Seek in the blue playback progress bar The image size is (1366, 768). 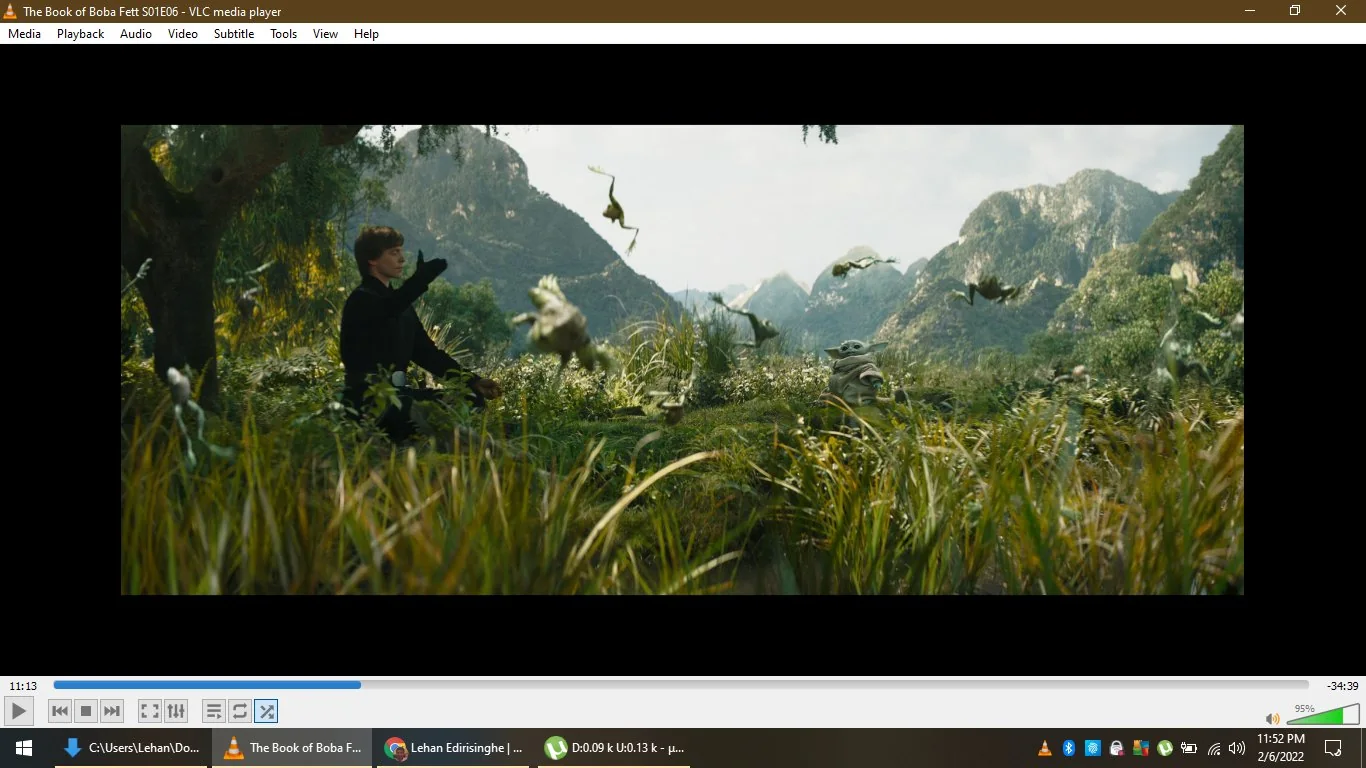681,685
